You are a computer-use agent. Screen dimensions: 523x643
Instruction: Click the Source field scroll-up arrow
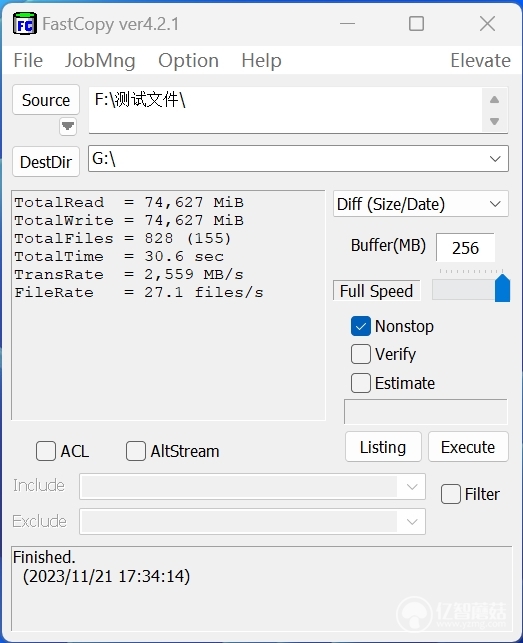[x=495, y=100]
